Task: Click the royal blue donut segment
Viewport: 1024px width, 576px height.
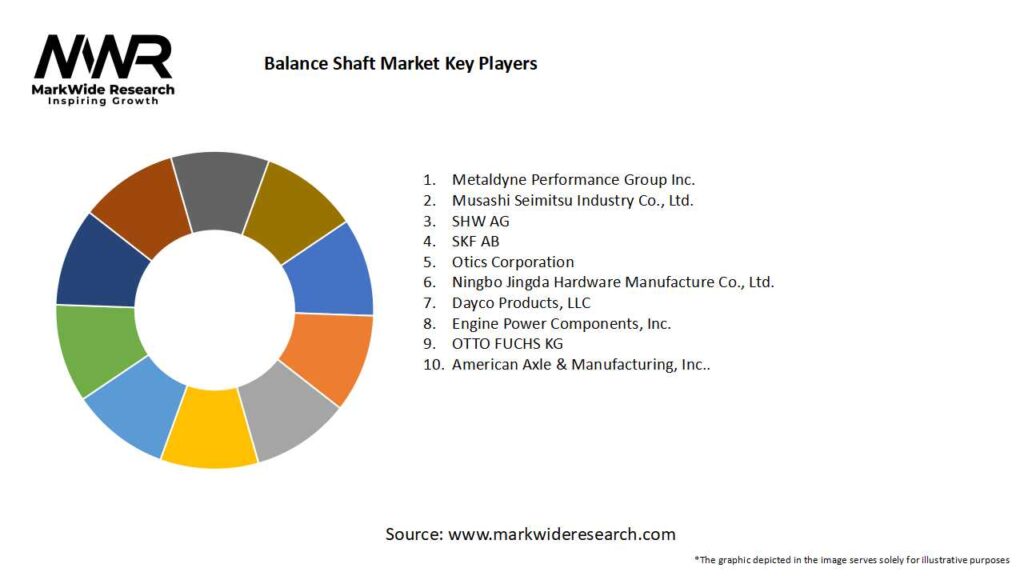Action: pyautogui.click(x=330, y=273)
